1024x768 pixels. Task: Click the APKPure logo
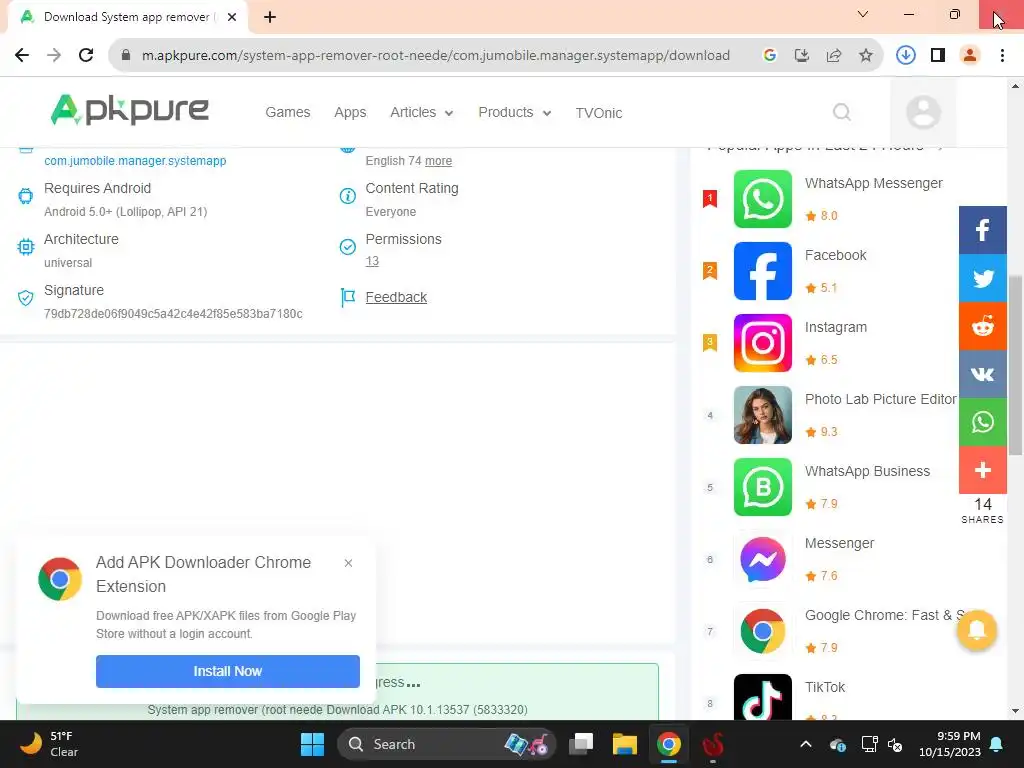pyautogui.click(x=129, y=110)
